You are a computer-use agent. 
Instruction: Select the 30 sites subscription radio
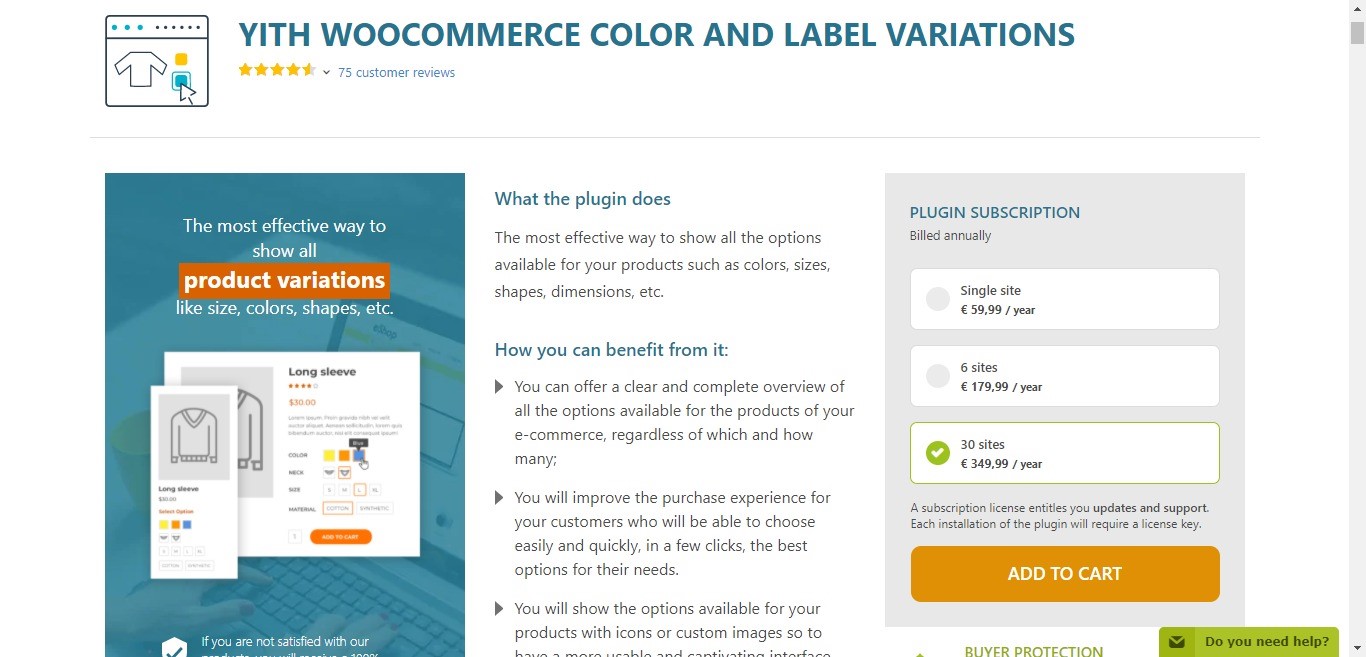click(938, 453)
